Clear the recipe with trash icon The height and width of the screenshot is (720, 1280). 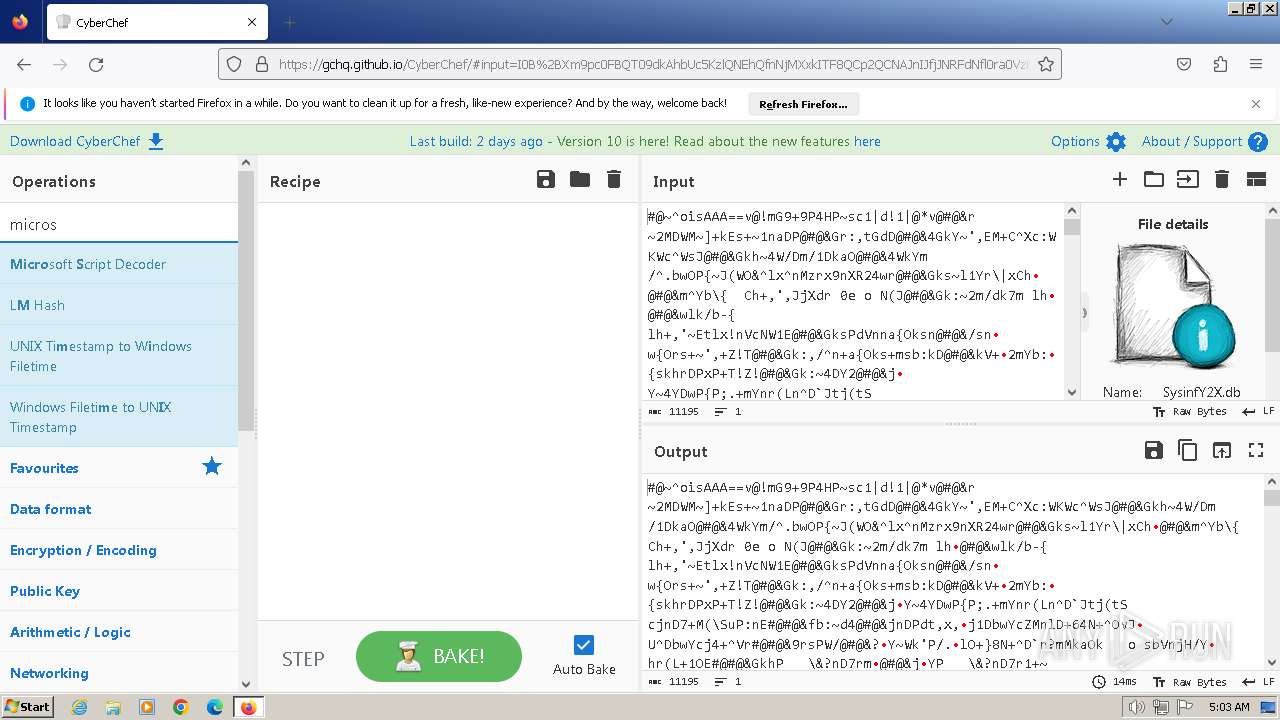[x=614, y=180]
